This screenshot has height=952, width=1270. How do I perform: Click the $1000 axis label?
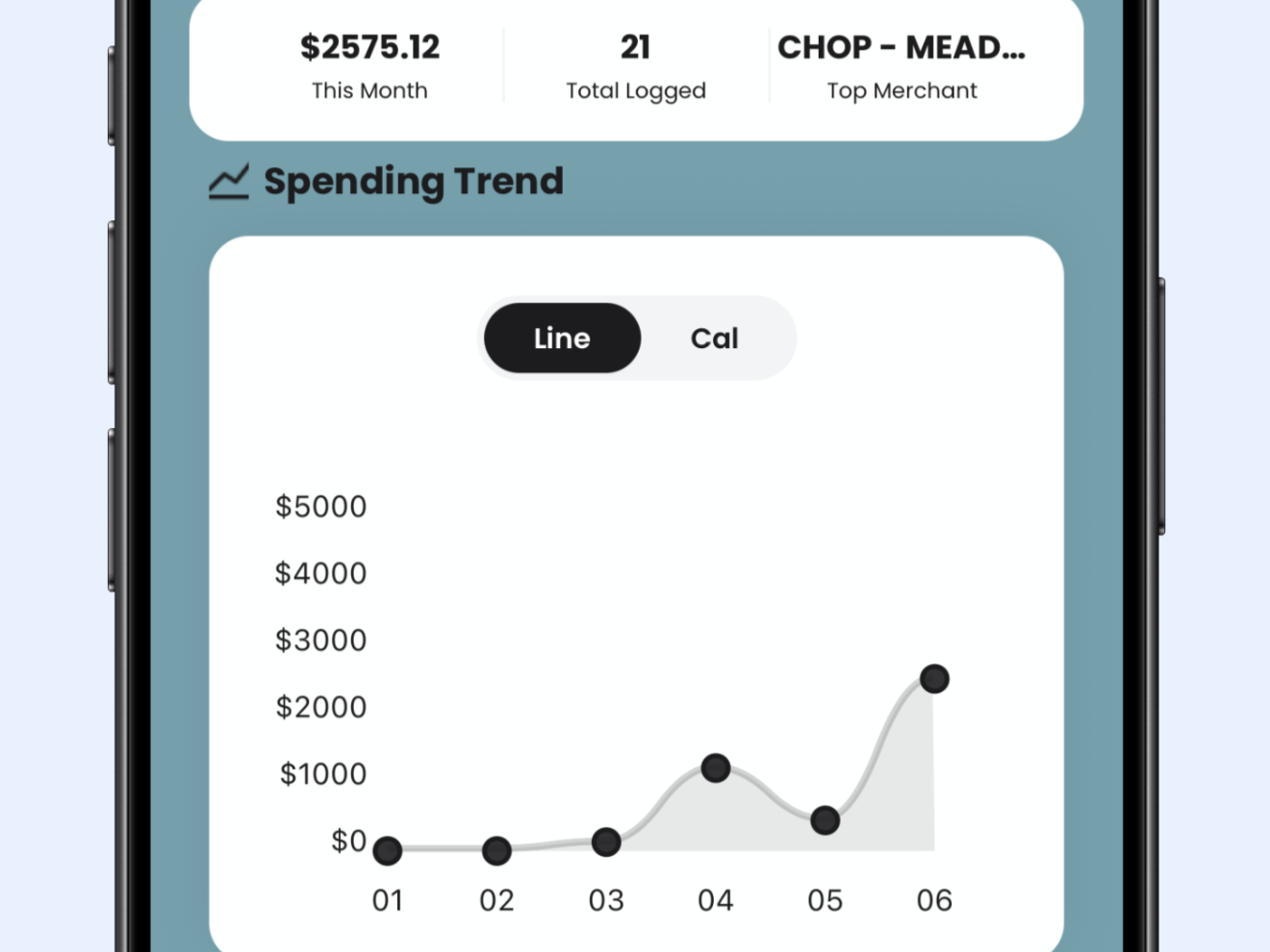pos(323,774)
